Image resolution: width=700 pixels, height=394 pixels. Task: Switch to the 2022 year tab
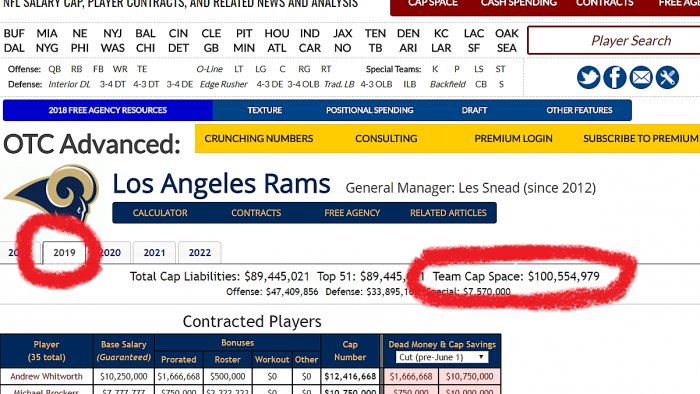point(200,253)
